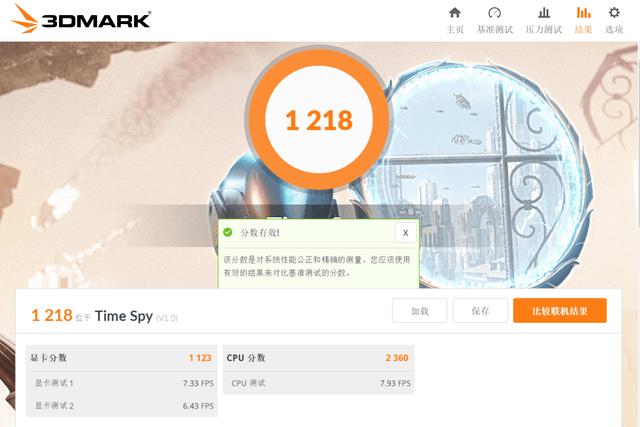Screen dimensions: 640x427
Task: Click the 保存 (save) button
Action: 480,311
